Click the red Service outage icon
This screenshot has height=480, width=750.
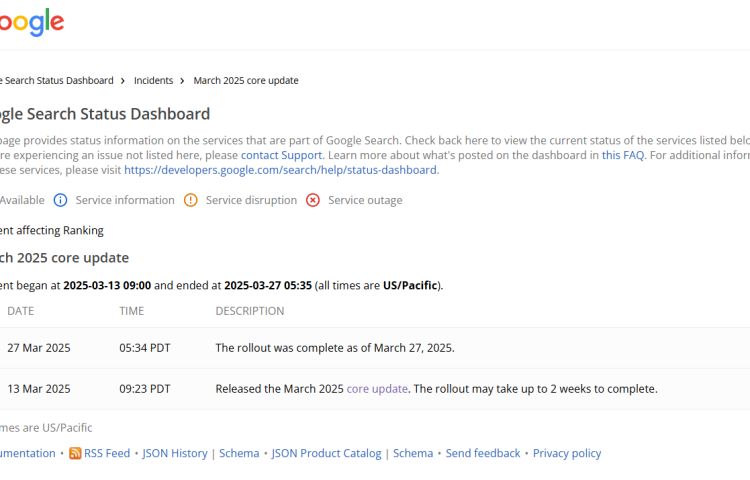click(313, 200)
